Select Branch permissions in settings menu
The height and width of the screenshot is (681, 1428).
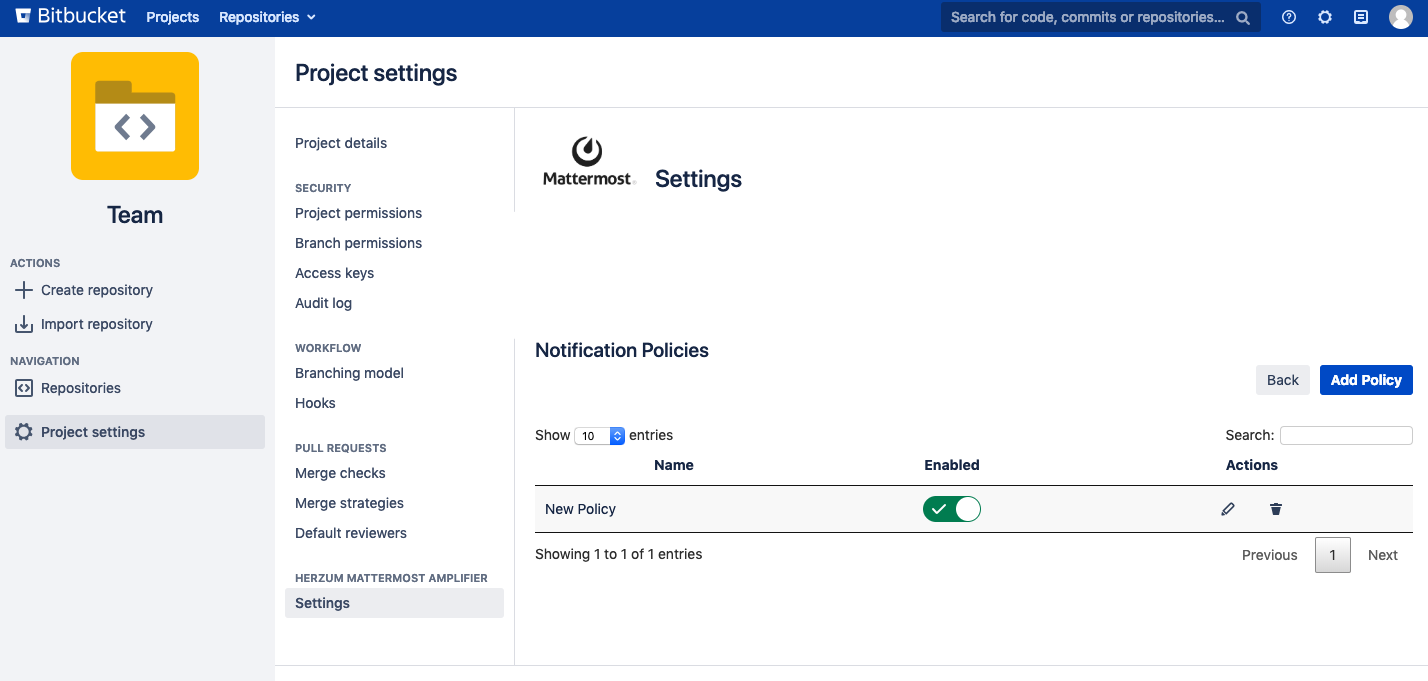coord(358,243)
